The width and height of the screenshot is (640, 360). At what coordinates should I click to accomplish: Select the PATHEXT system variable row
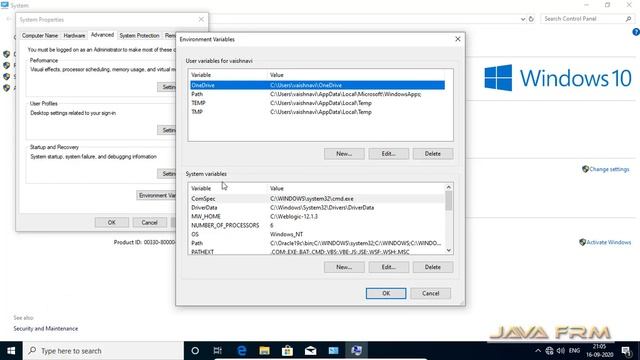coord(317,251)
